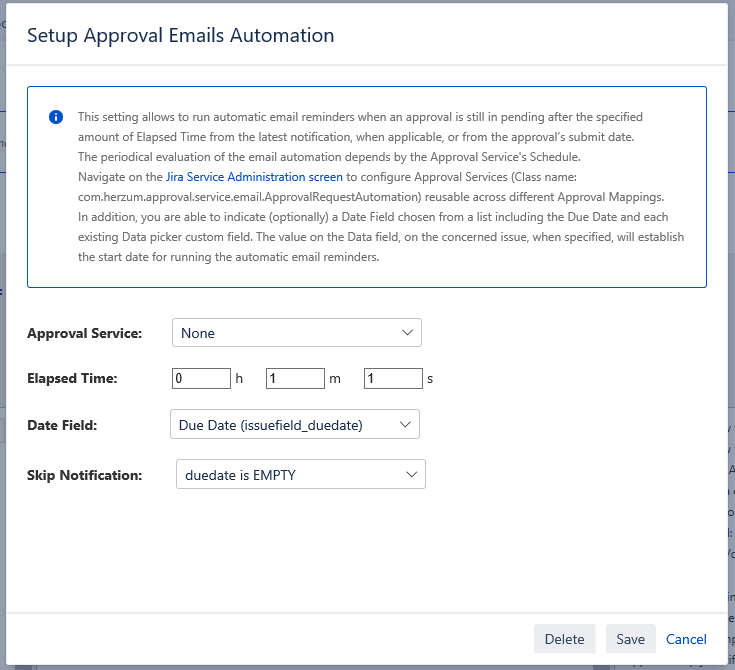Save the approval email automation settings
The image size is (735, 670).
tap(630, 639)
